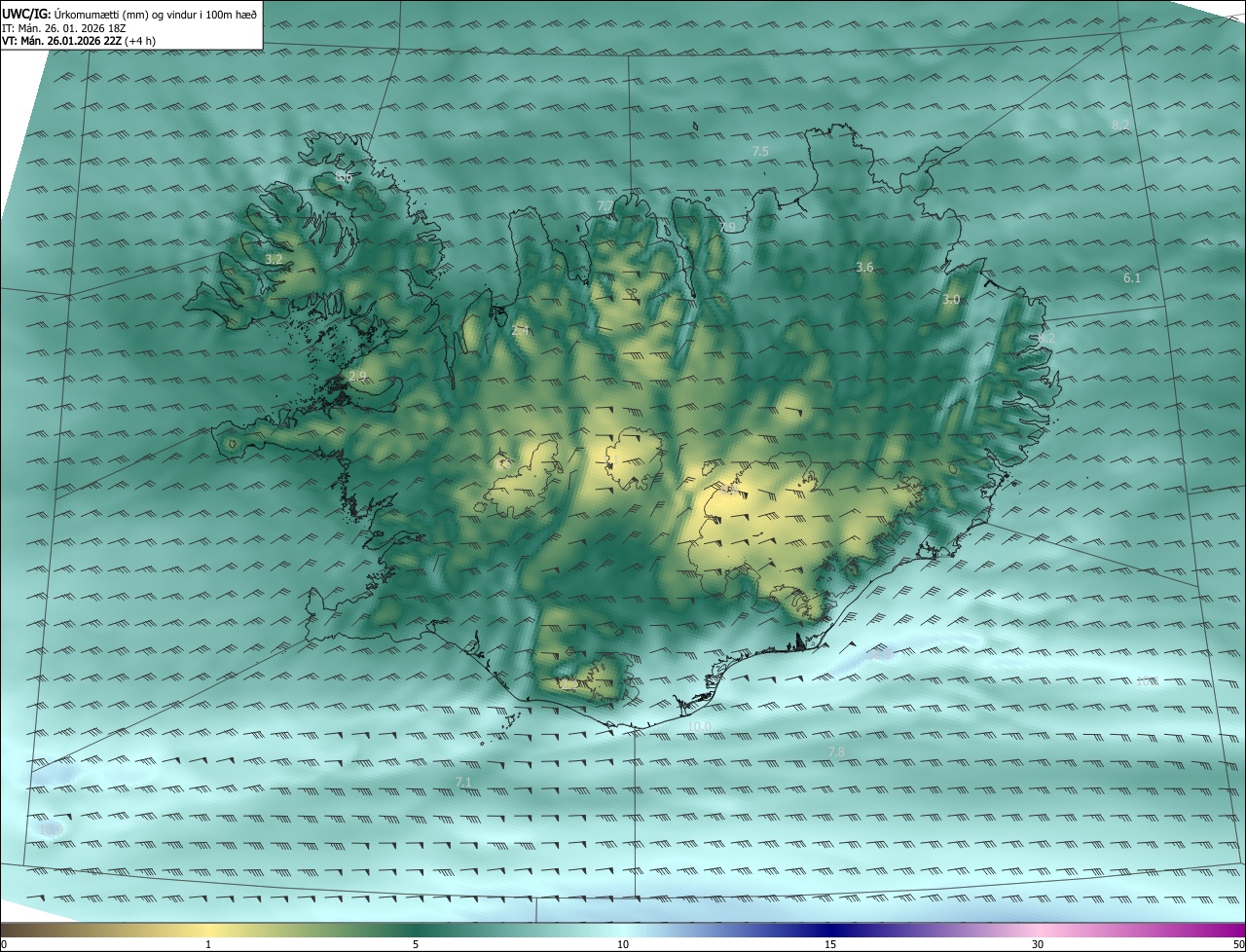
Task: Click the '2.9' value label on the map
Action: [x=356, y=376]
